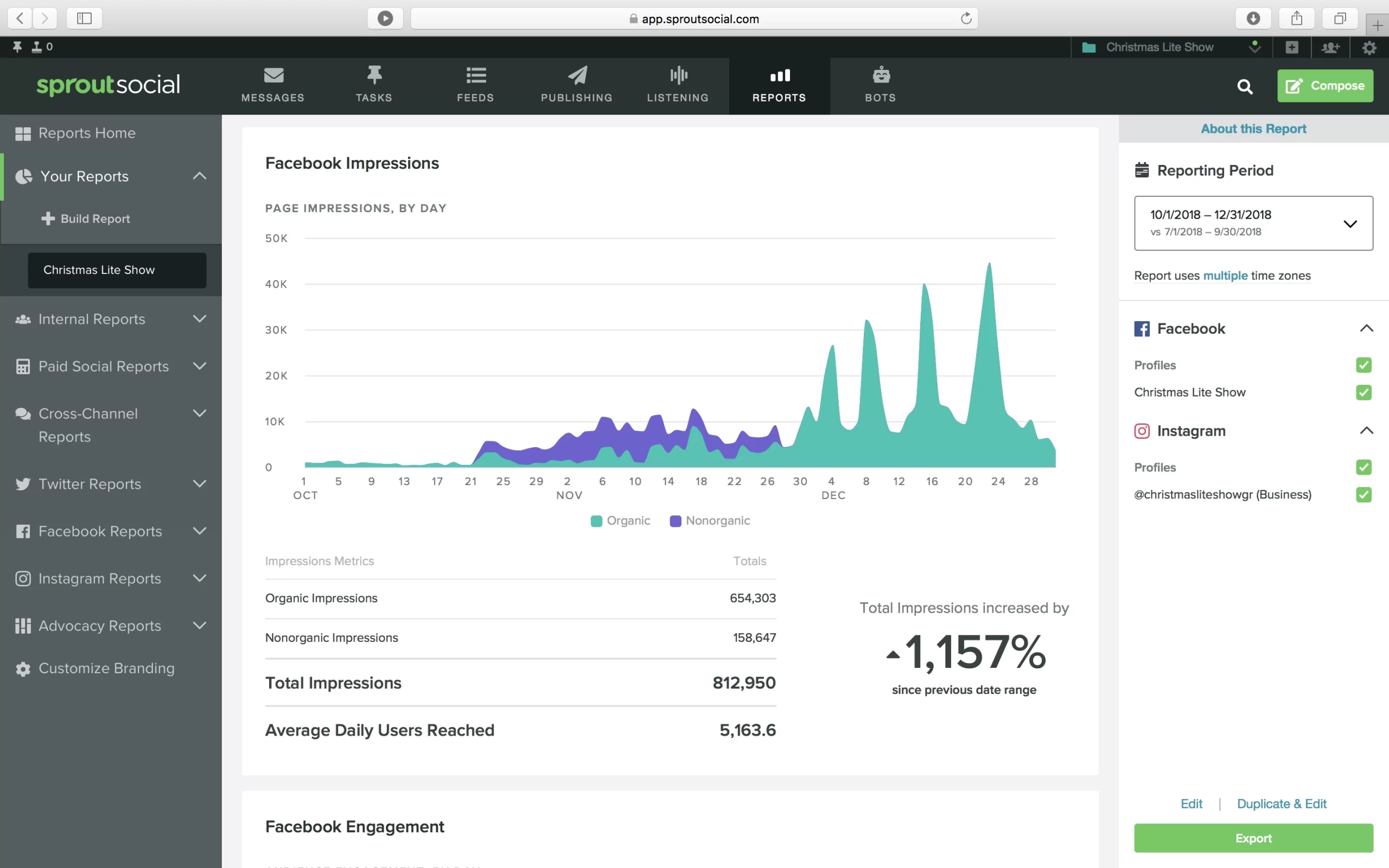Image resolution: width=1389 pixels, height=868 pixels.
Task: Click the plus square icon in top bar
Action: 1291,48
